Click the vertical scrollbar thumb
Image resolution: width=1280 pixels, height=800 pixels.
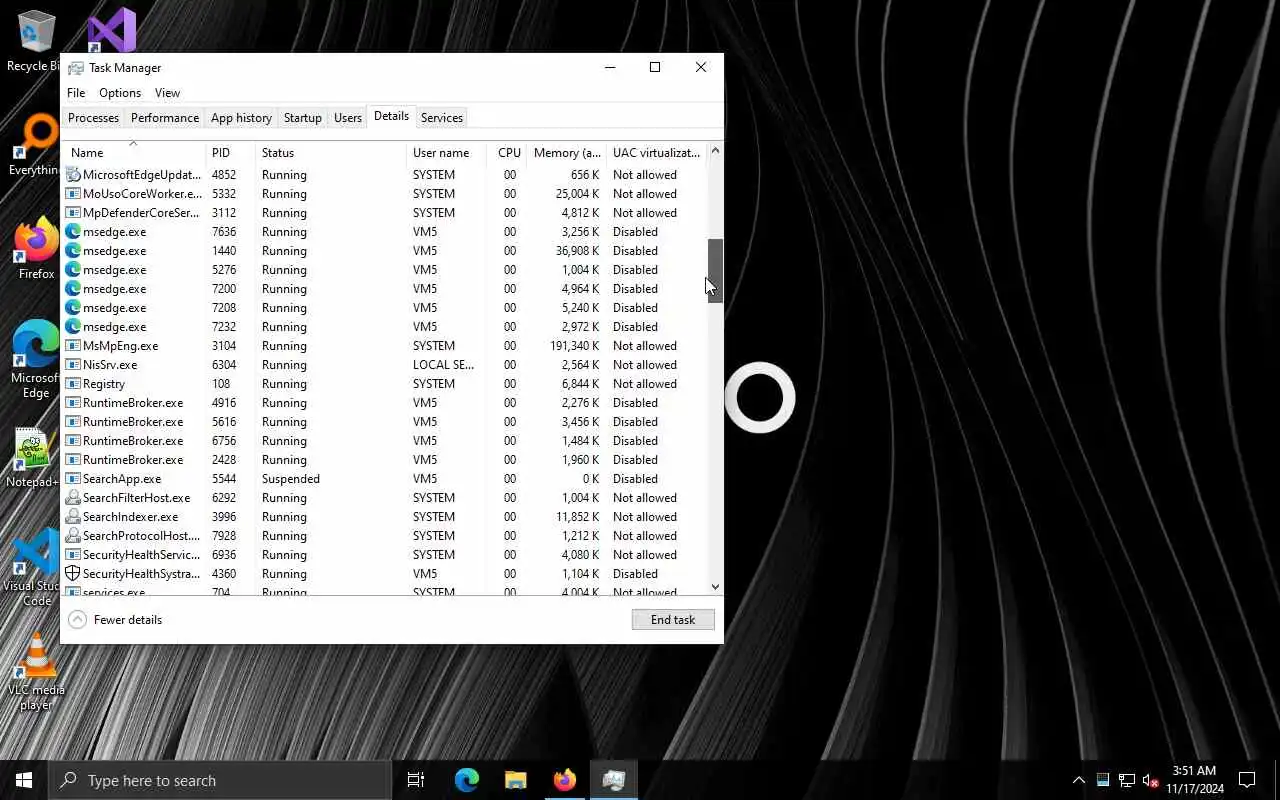[x=715, y=270]
